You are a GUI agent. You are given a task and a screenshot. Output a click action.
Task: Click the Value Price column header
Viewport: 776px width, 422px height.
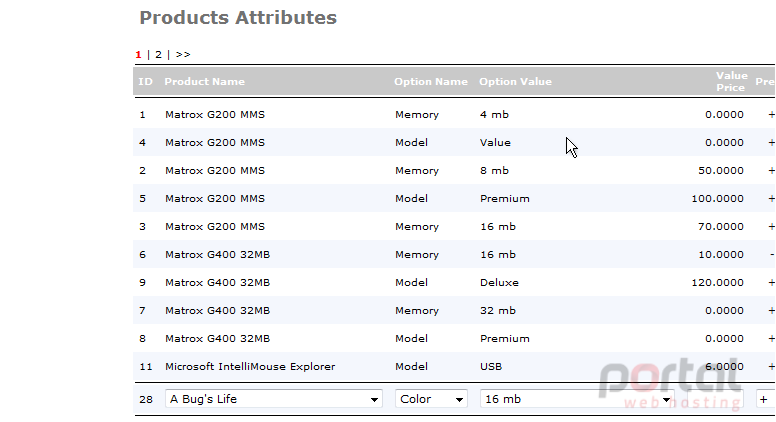coord(731,82)
